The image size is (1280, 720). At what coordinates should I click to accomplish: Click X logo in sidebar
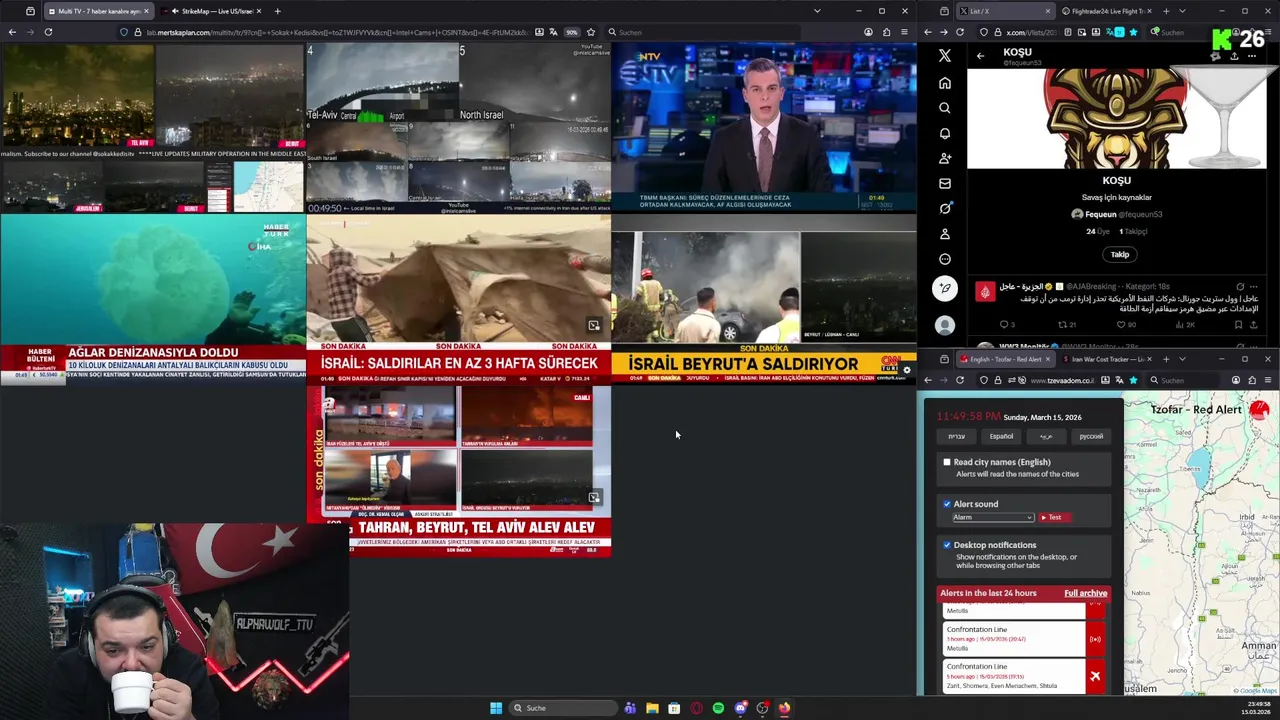[944, 57]
